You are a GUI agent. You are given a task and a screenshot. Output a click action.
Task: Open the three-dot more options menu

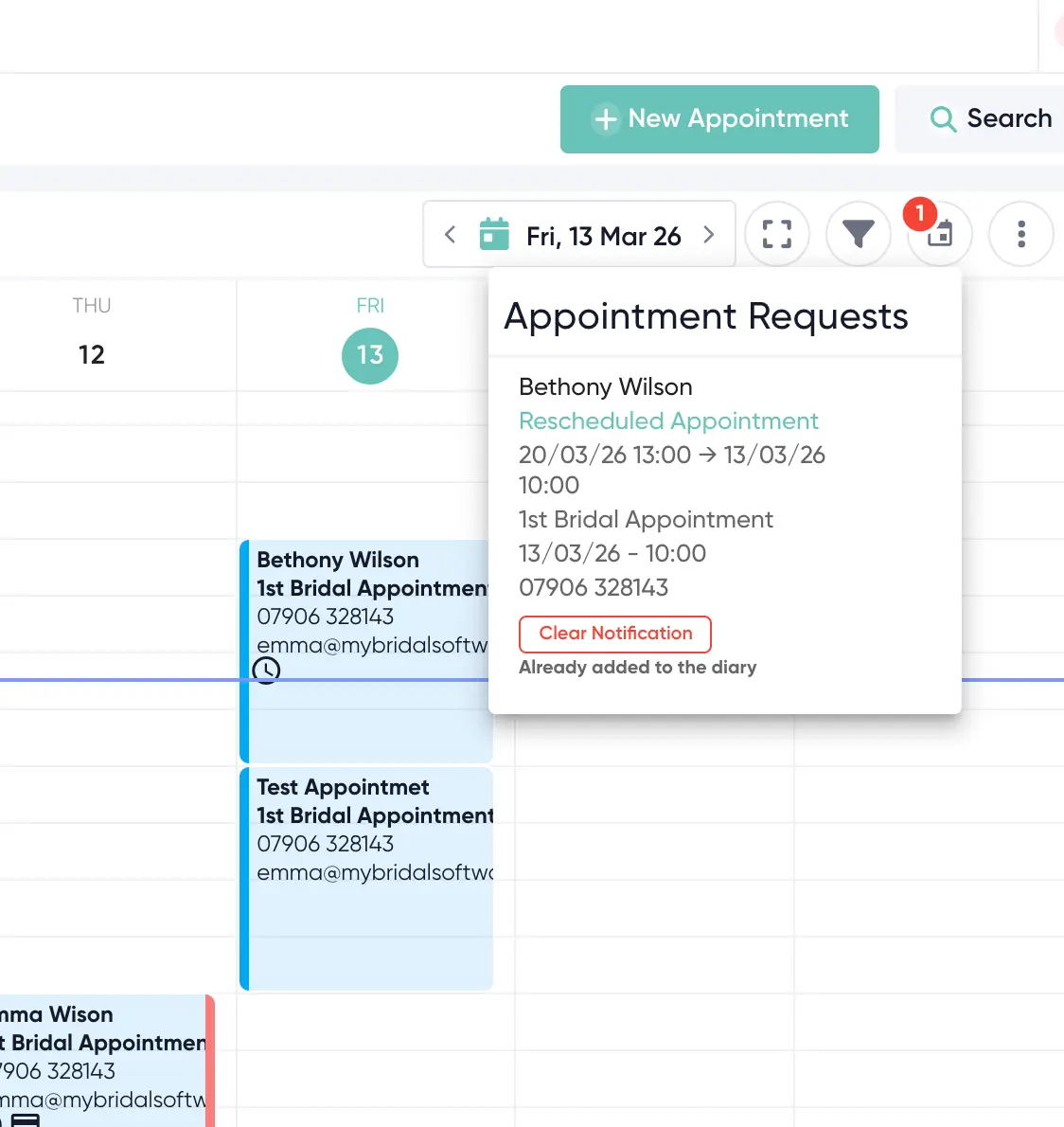[1020, 234]
